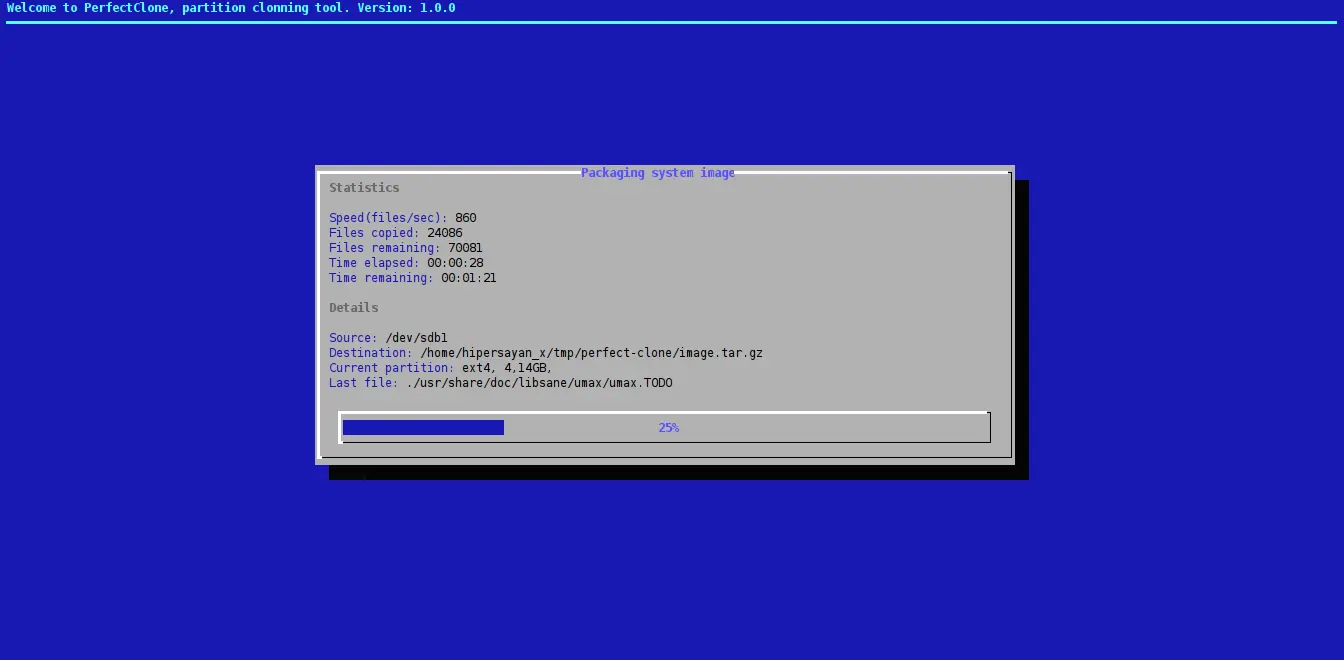Click the 'Time elapsed:' label

tap(375, 263)
